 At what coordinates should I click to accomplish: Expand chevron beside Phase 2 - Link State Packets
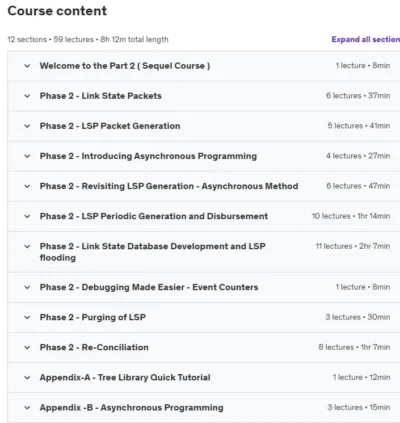(27, 96)
